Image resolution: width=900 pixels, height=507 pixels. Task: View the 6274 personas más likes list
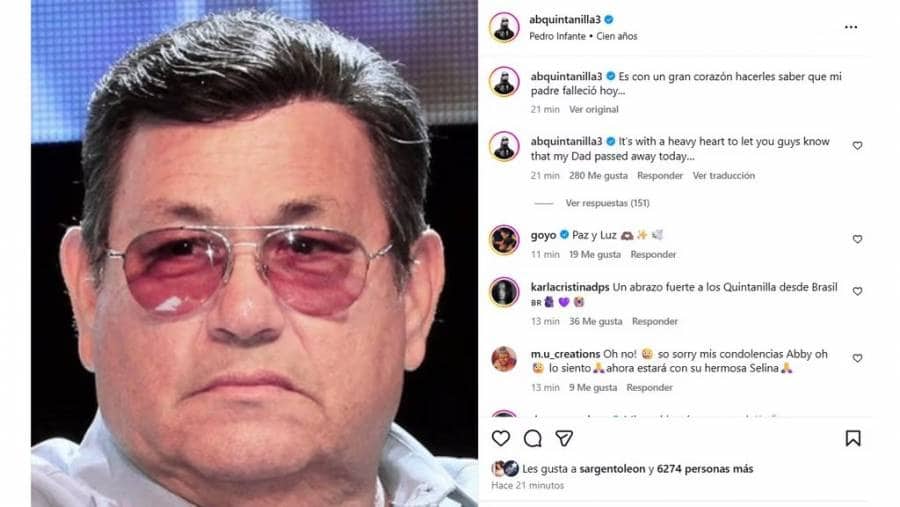pos(705,469)
